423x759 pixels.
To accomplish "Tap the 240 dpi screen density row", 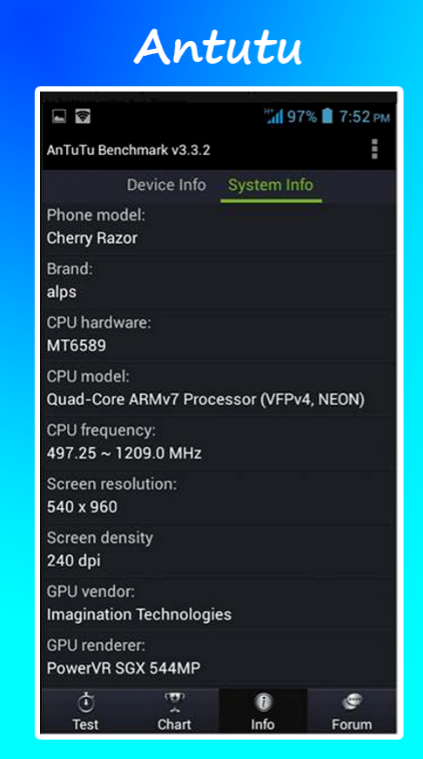I will pos(219,549).
